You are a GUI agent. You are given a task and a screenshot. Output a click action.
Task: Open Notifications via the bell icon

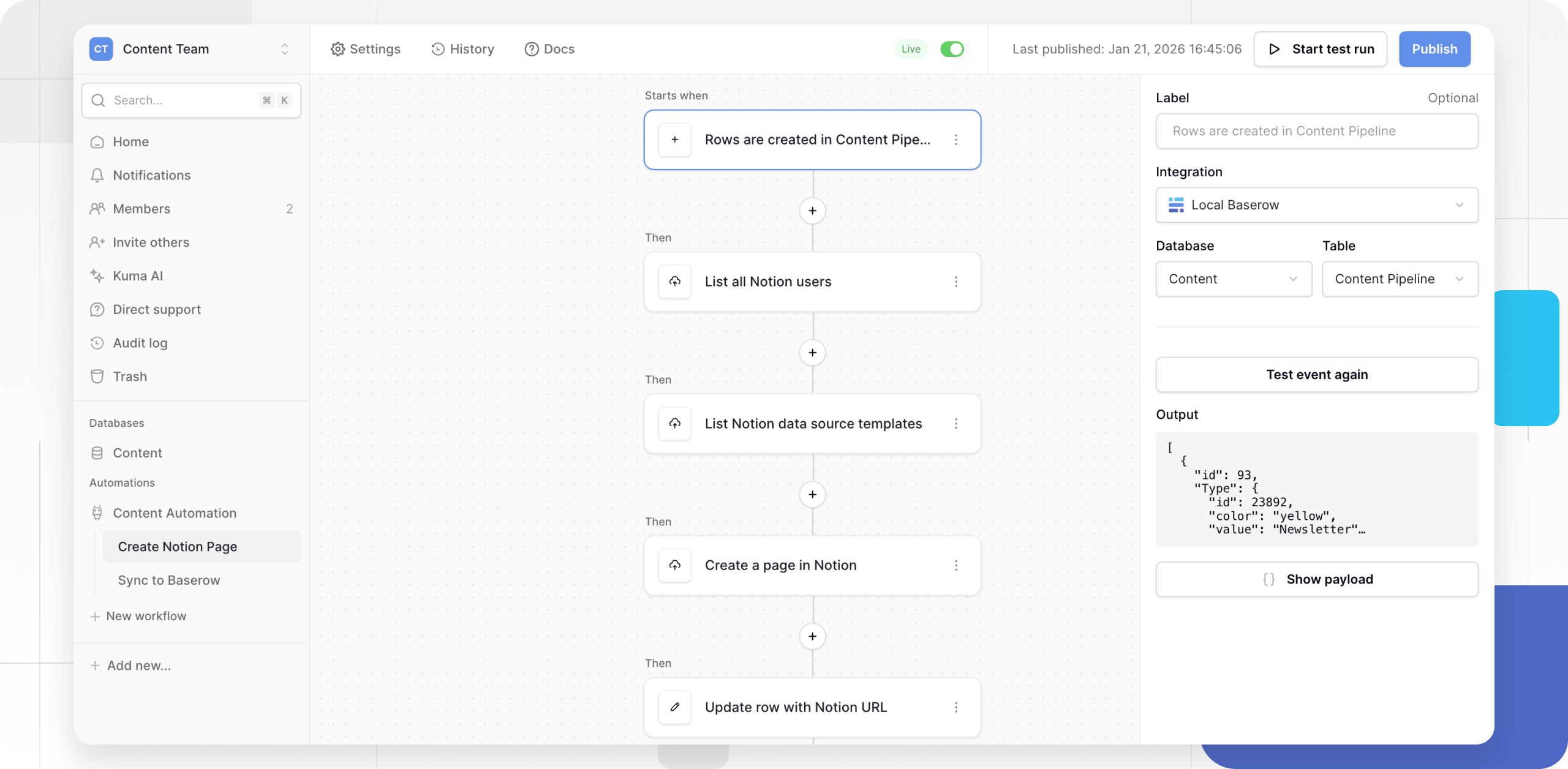(98, 175)
